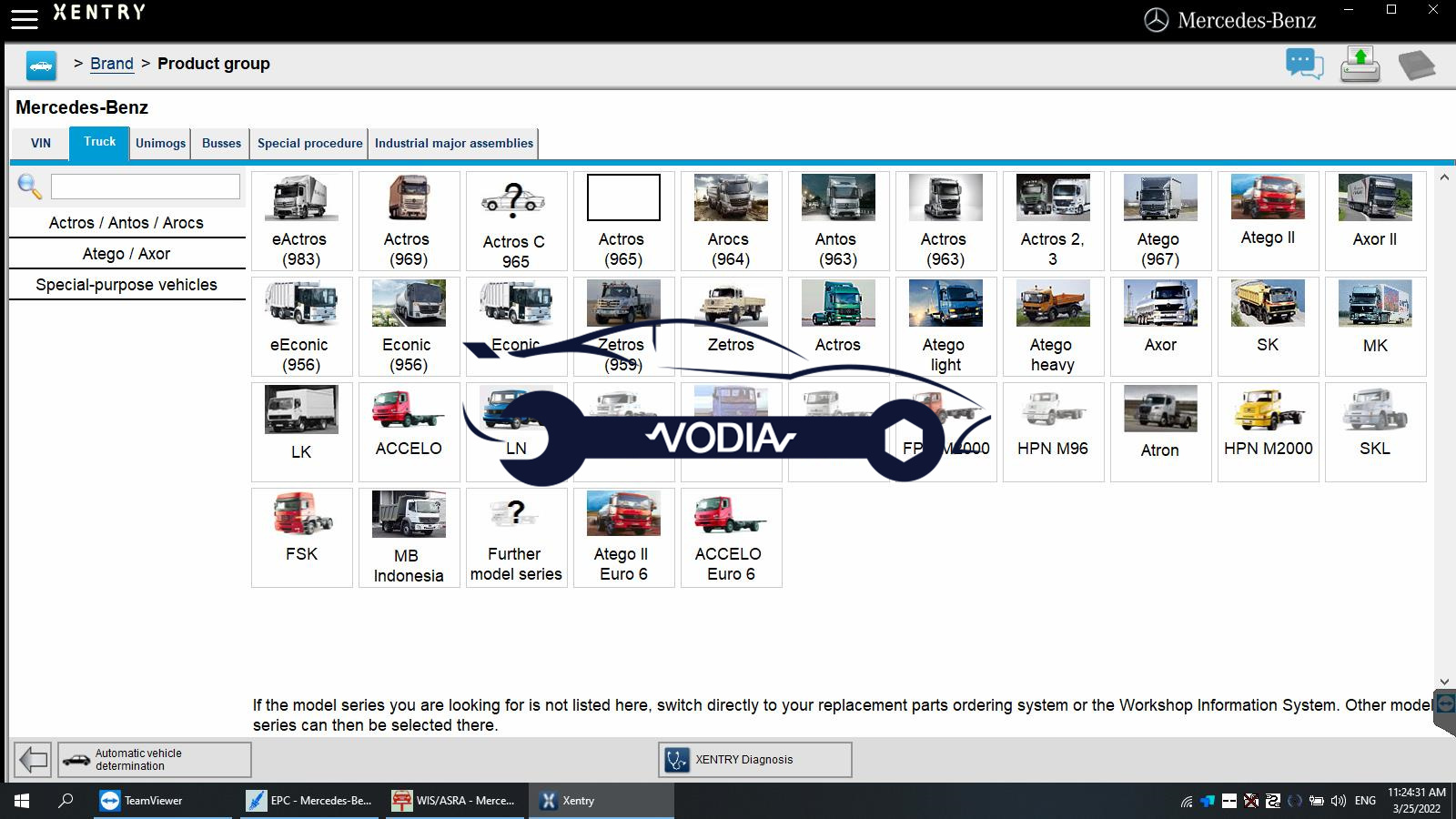Screen dimensions: 1456x819
Task: Select the Atego (967) tile
Action: click(1161, 221)
